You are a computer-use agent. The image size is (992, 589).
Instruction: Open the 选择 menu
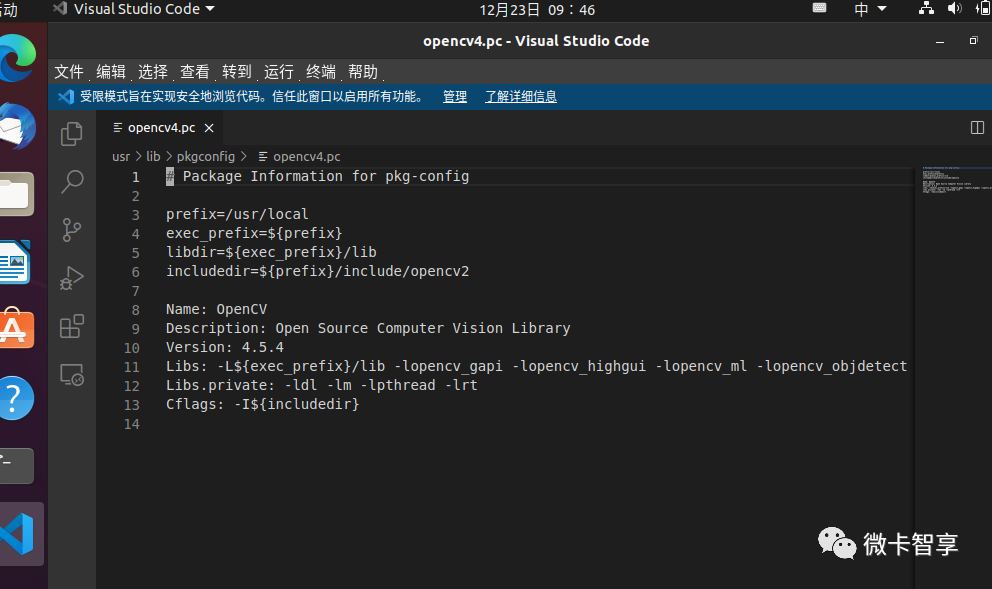pyautogui.click(x=152, y=72)
